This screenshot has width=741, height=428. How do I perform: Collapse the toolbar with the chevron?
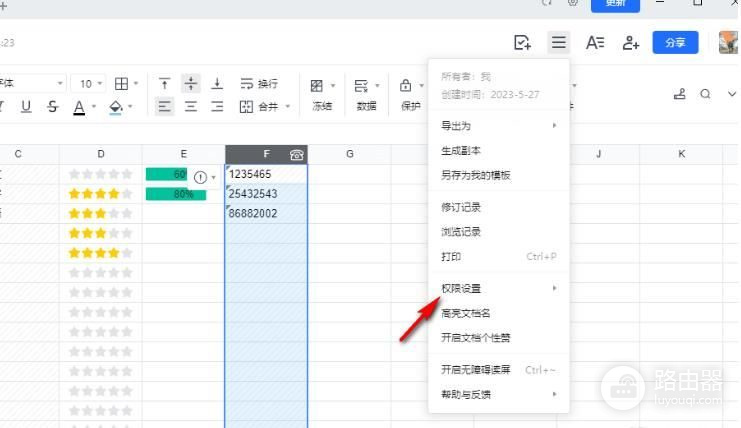coord(732,94)
